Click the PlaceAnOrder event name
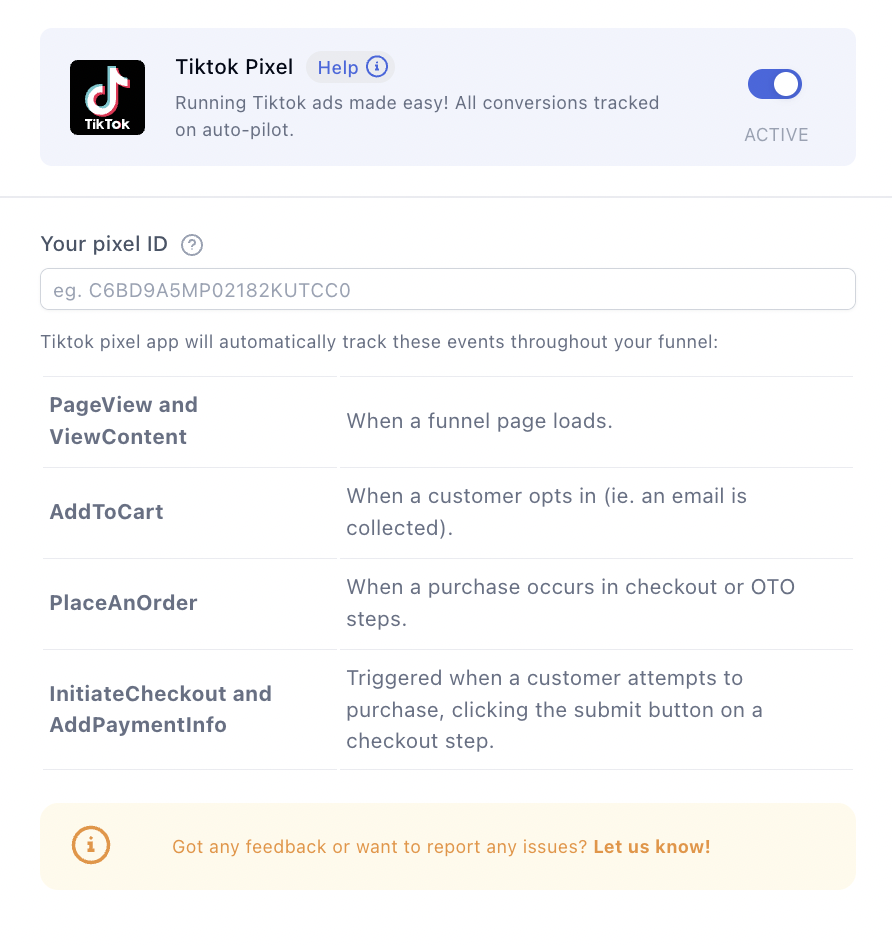 click(x=124, y=603)
